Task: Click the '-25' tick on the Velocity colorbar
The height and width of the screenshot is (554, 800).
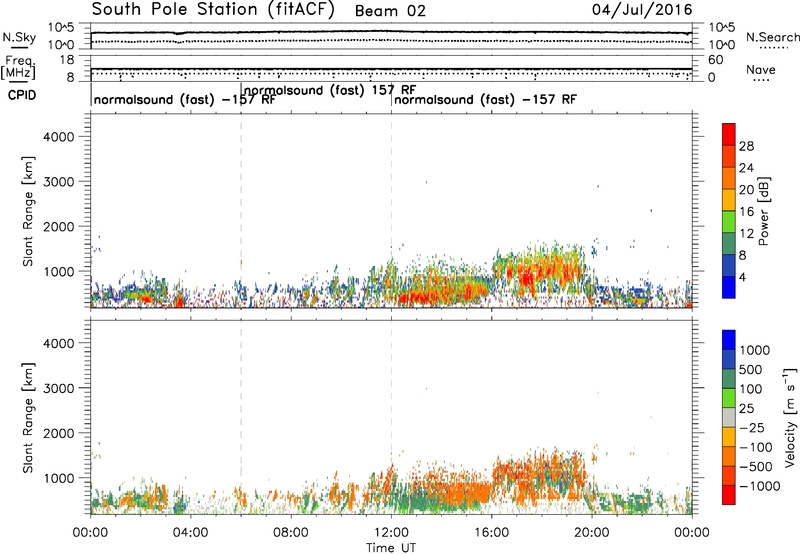Action: coord(751,428)
